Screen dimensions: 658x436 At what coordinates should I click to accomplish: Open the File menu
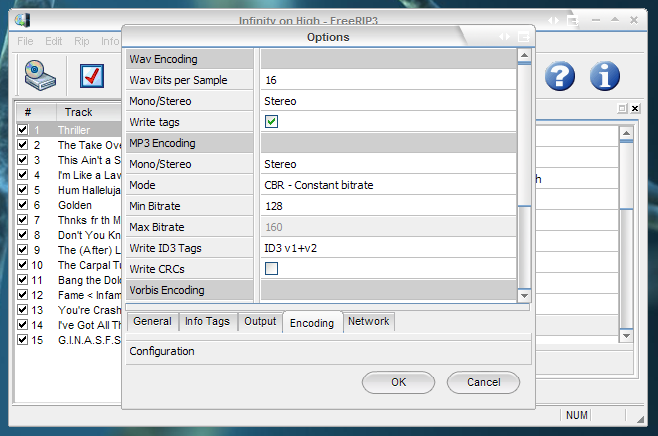[25, 41]
